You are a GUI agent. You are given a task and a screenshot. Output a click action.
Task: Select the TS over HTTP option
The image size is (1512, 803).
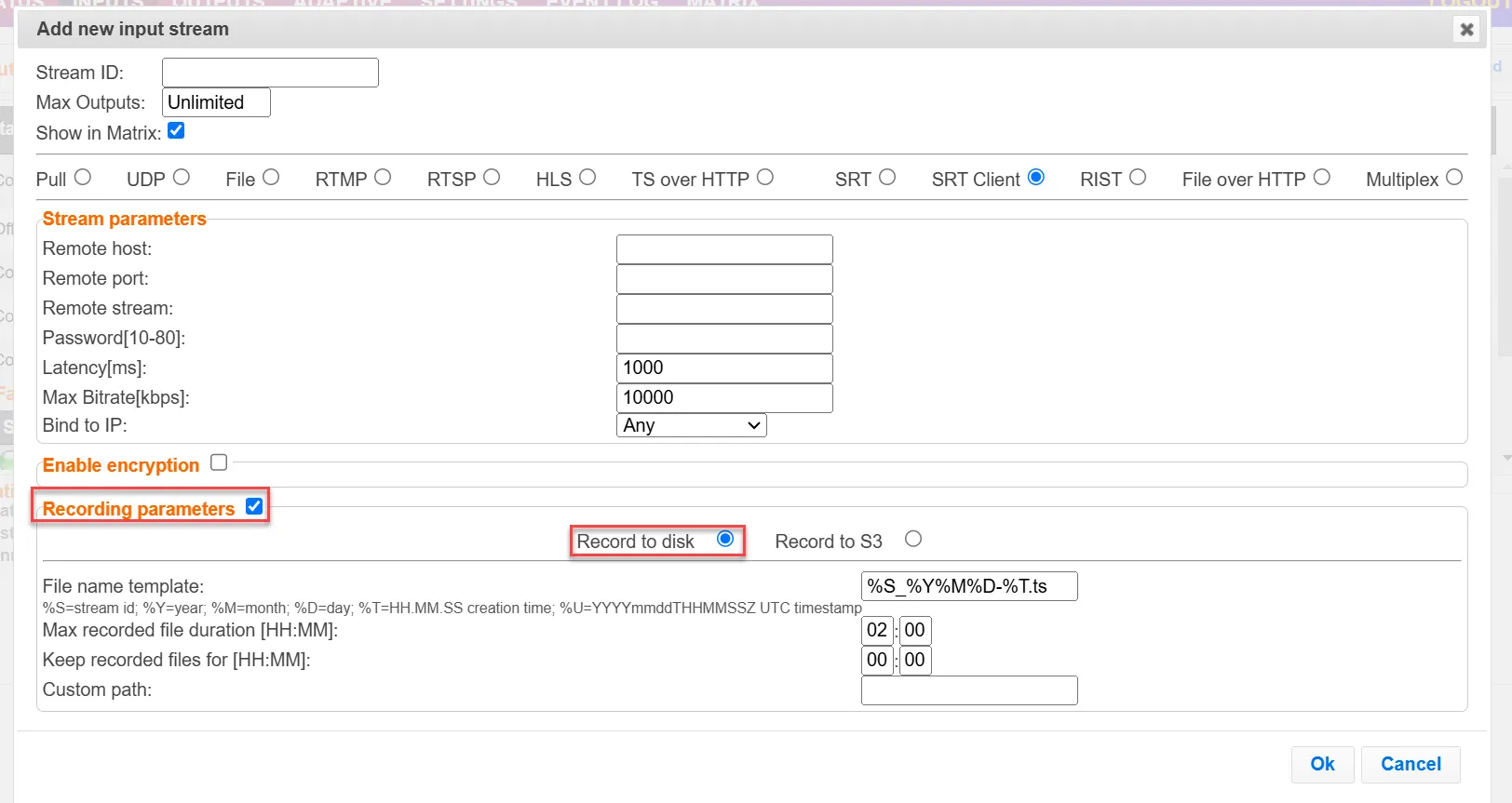[x=765, y=177]
